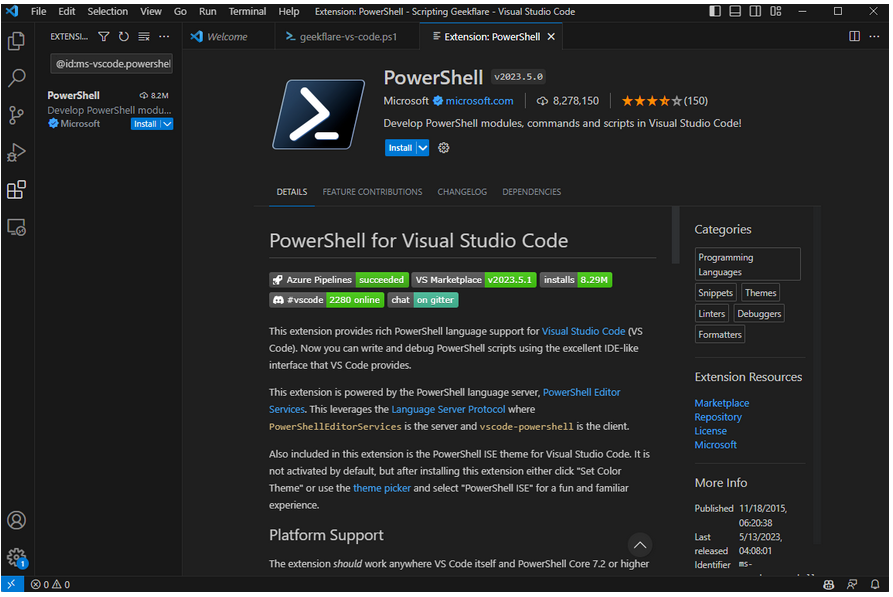893x597 pixels.
Task: Filter extensions with the funnel icon
Action: click(x=104, y=36)
